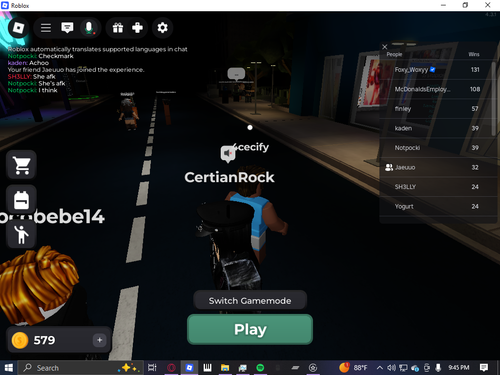Open the gift rewards icon

118,28
